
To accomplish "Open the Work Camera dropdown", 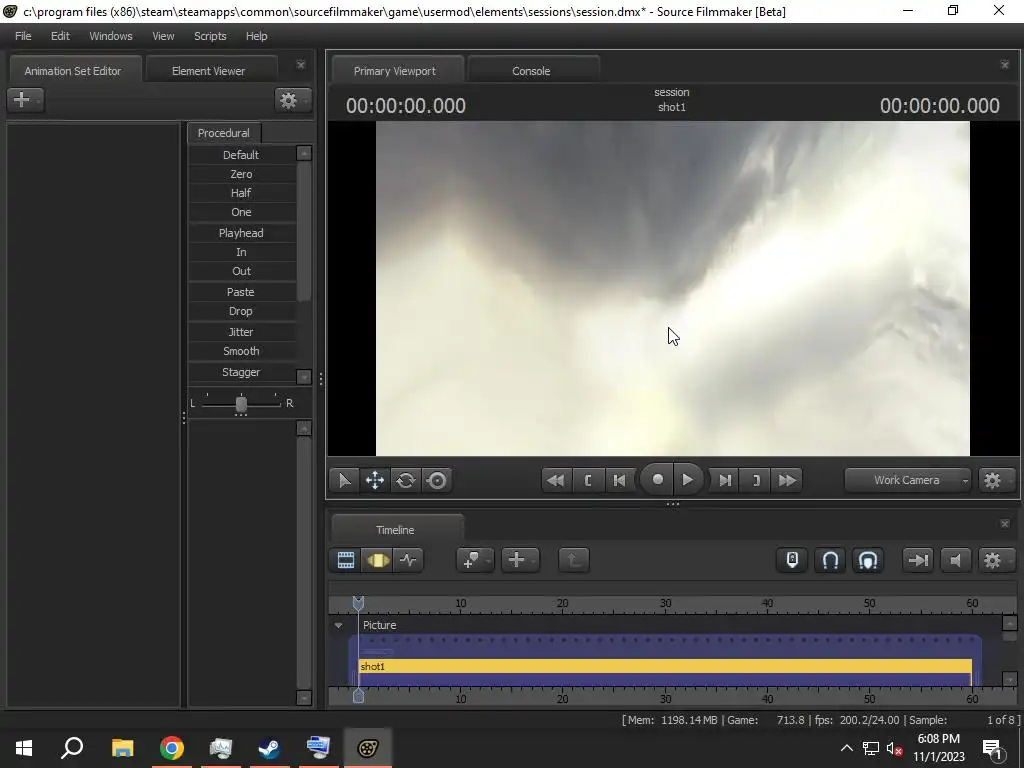I will 908,480.
